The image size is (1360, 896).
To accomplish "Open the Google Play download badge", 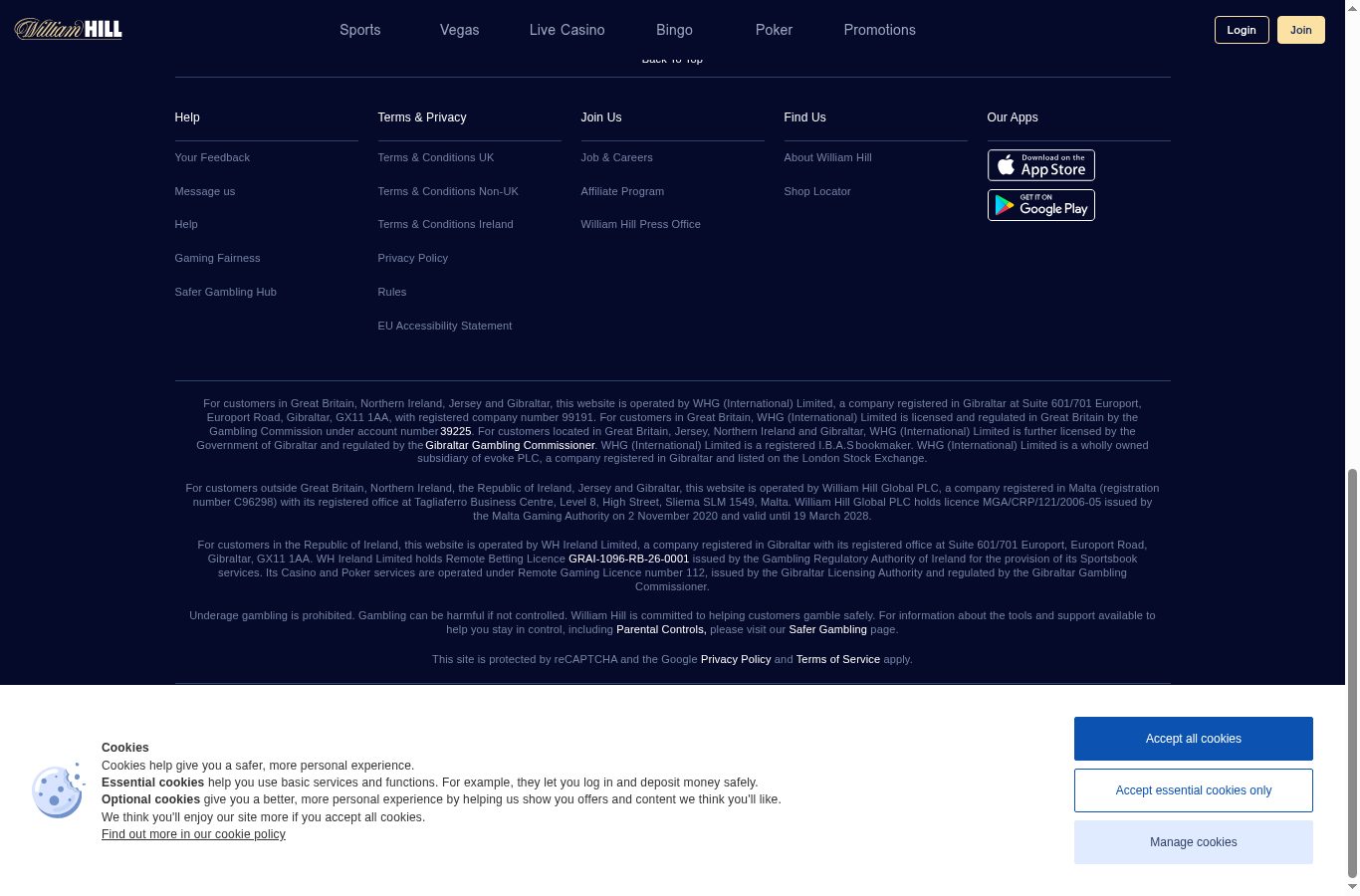I will (1040, 205).
